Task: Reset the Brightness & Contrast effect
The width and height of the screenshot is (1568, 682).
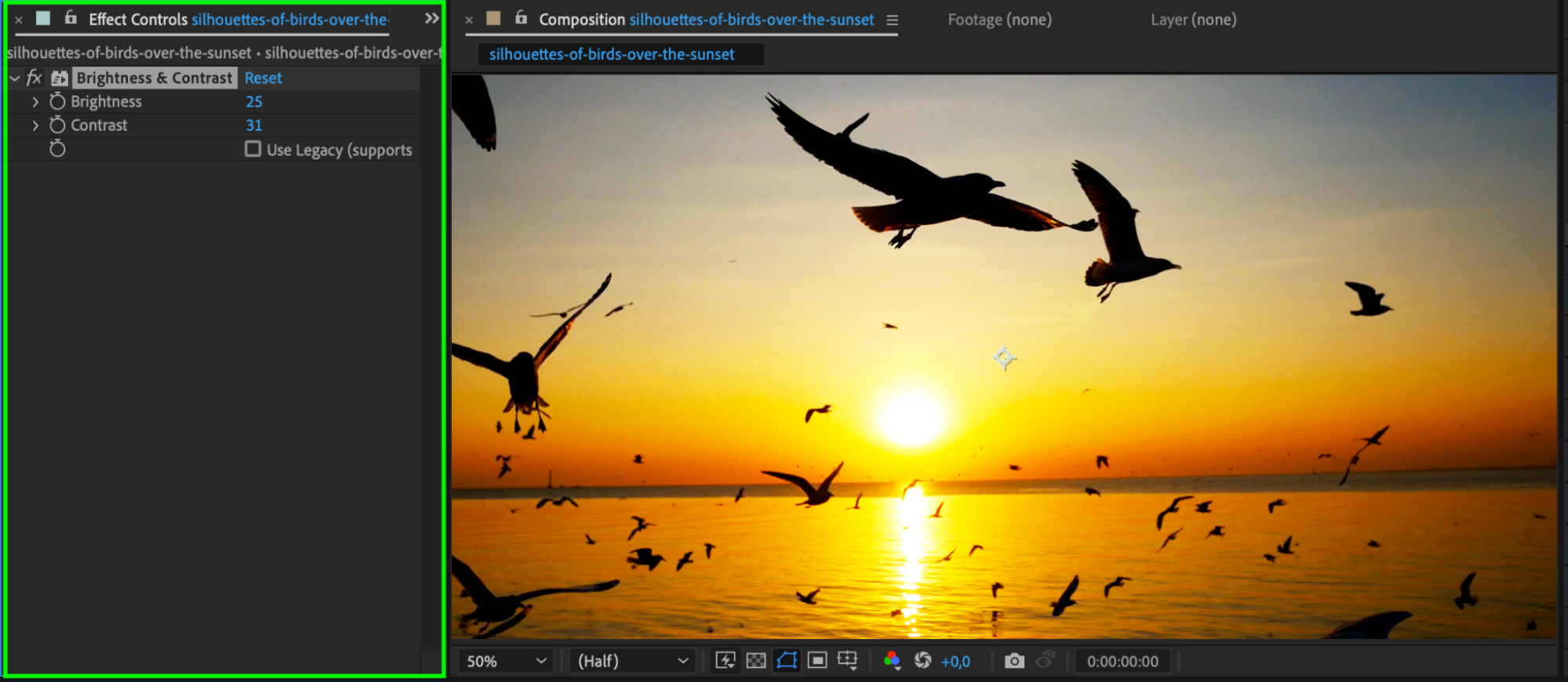Action: pos(263,78)
